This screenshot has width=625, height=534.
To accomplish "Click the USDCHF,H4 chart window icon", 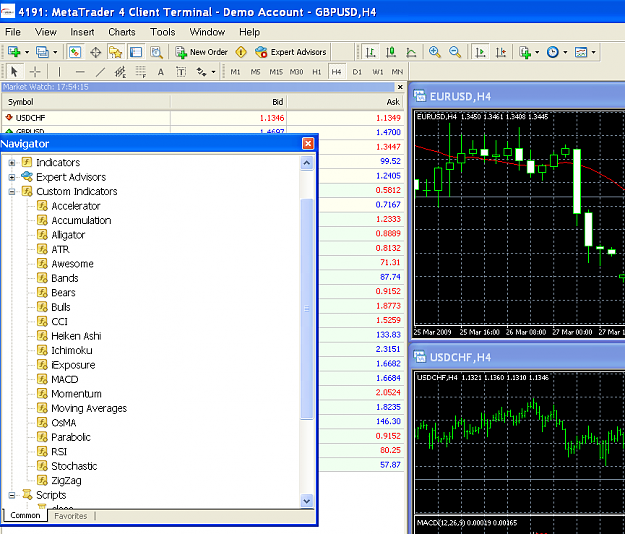I will pos(419,357).
